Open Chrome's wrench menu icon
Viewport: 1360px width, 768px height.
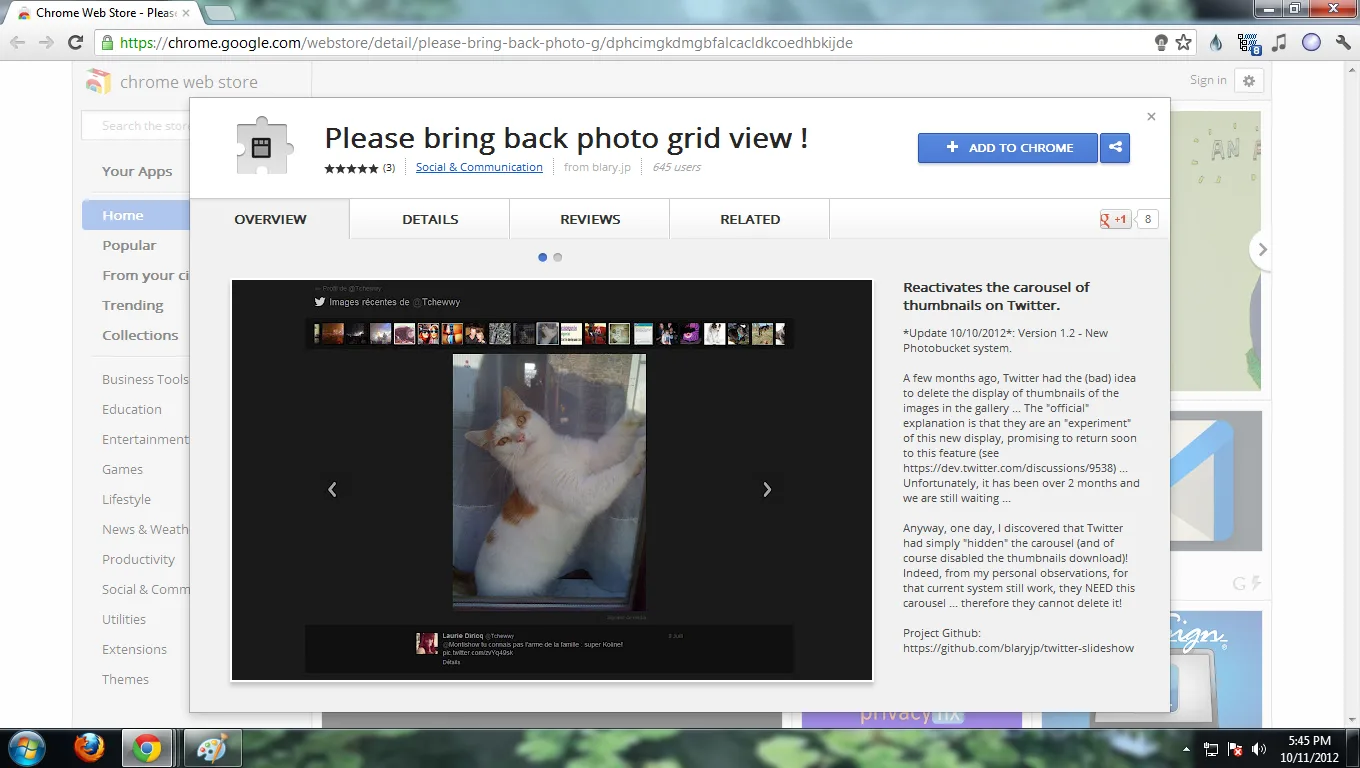pyautogui.click(x=1342, y=42)
